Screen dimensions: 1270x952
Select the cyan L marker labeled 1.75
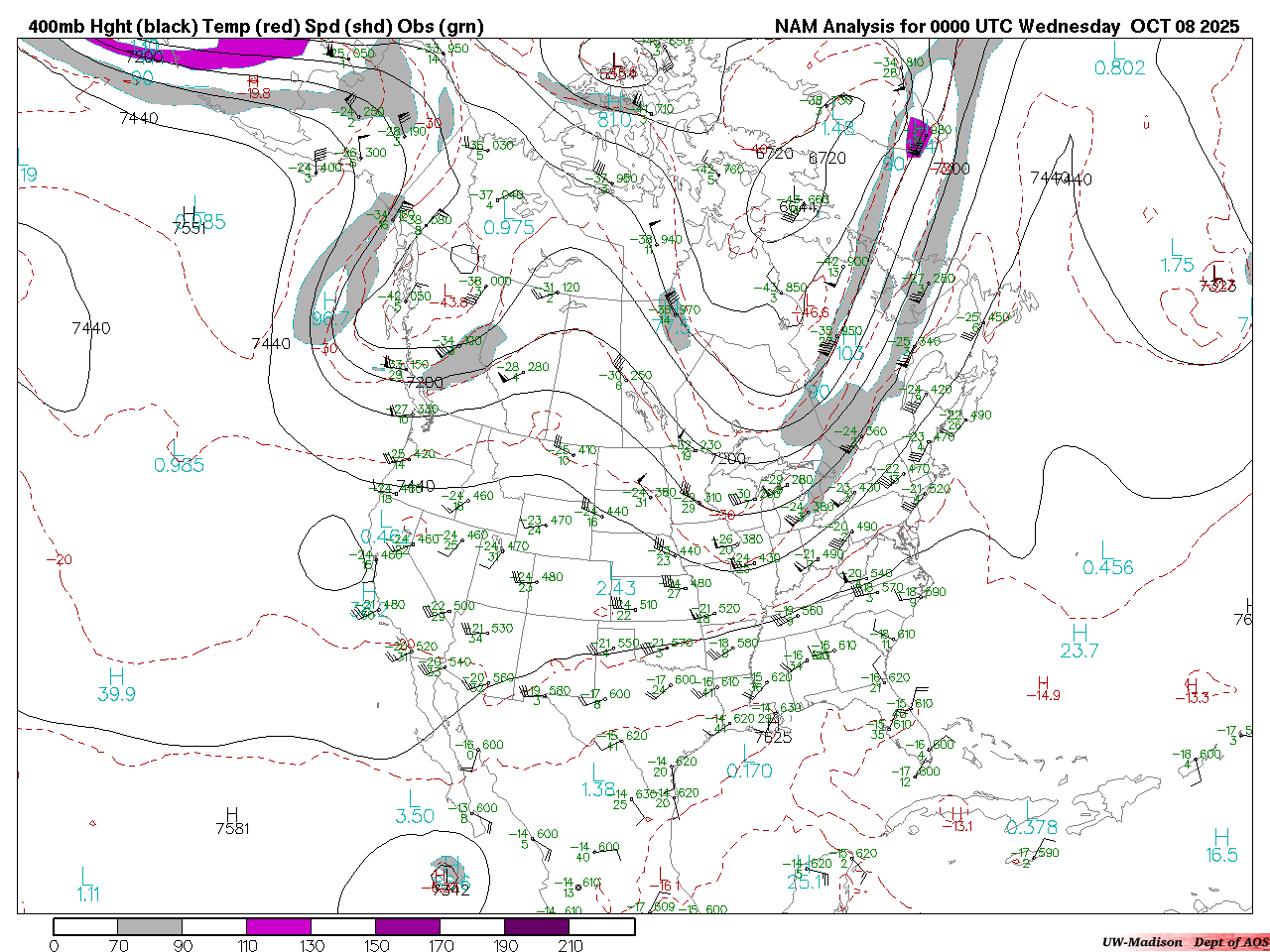(1177, 247)
